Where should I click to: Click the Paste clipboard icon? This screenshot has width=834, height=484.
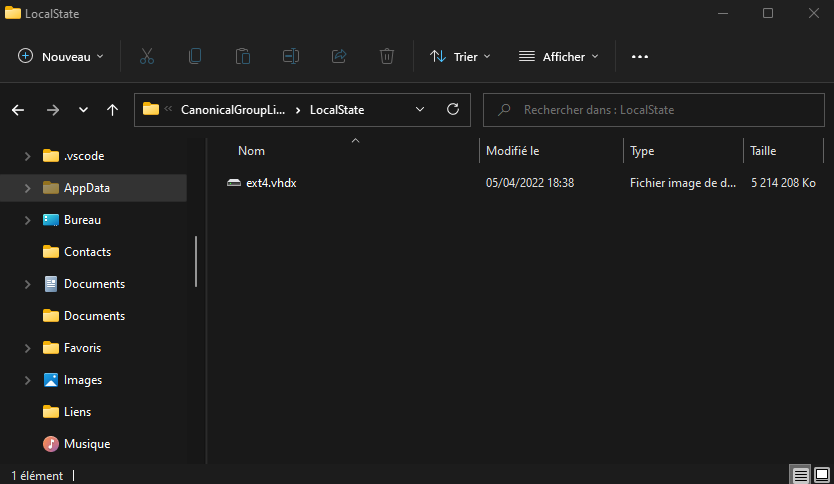click(243, 56)
